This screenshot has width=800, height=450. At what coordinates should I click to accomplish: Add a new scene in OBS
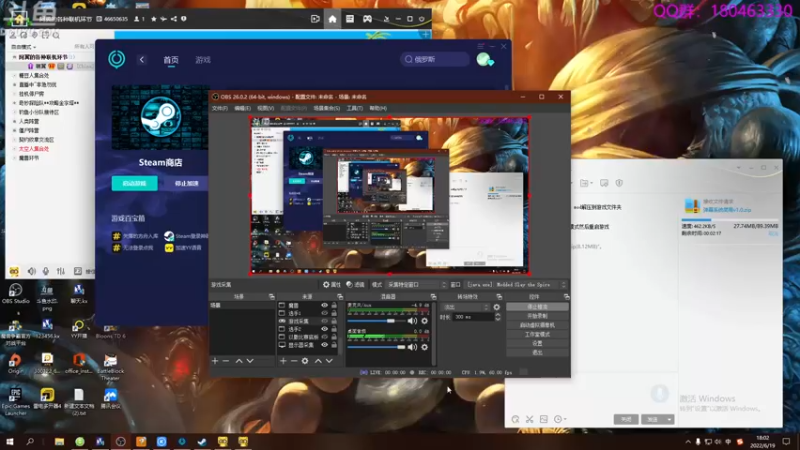click(215, 361)
